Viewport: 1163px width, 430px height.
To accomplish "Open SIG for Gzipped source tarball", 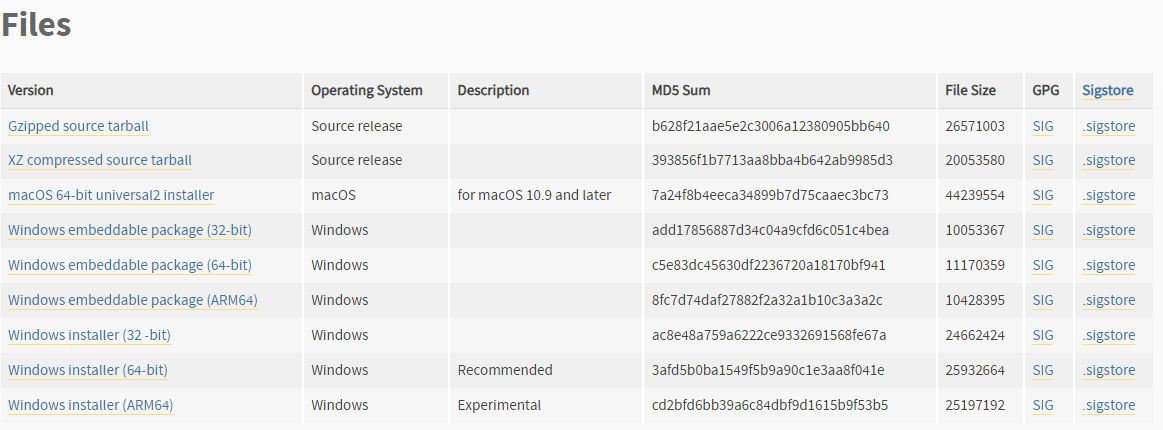I will coord(1043,126).
